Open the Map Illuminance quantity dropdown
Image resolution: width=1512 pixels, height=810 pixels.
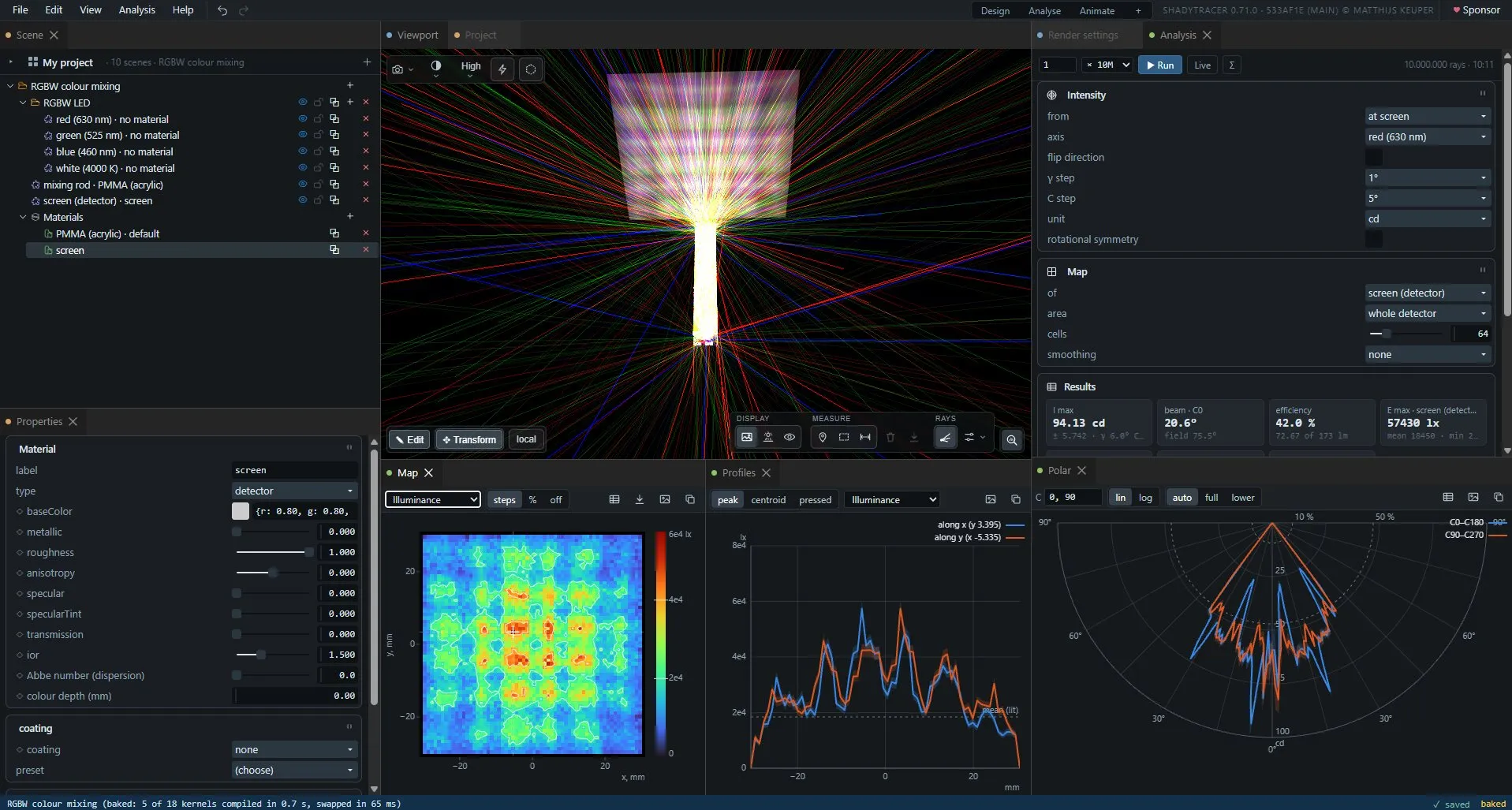(x=433, y=499)
